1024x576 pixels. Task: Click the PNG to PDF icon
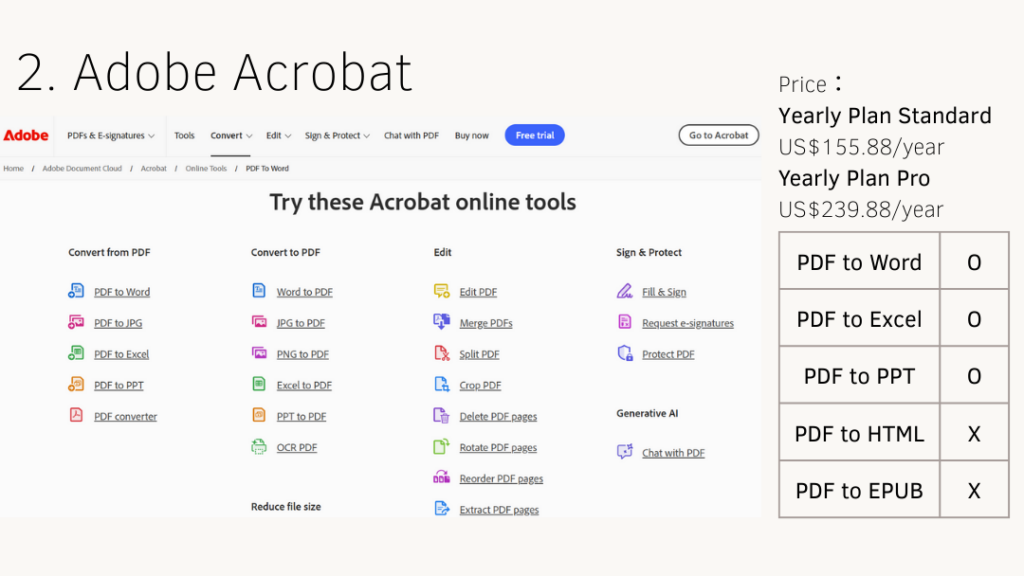259,353
